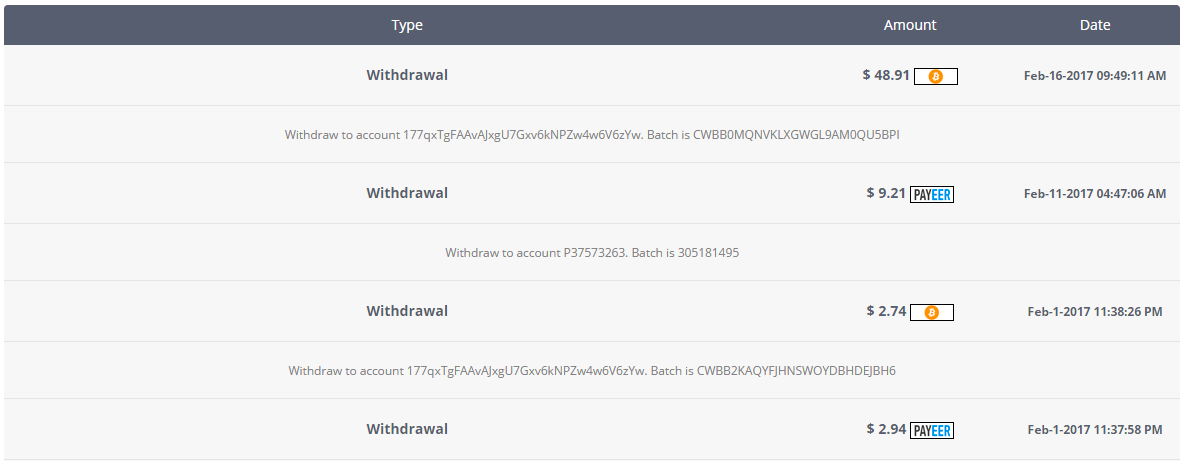
Task: Click the $2.74 withdrawal amount
Action: pyautogui.click(x=886, y=311)
